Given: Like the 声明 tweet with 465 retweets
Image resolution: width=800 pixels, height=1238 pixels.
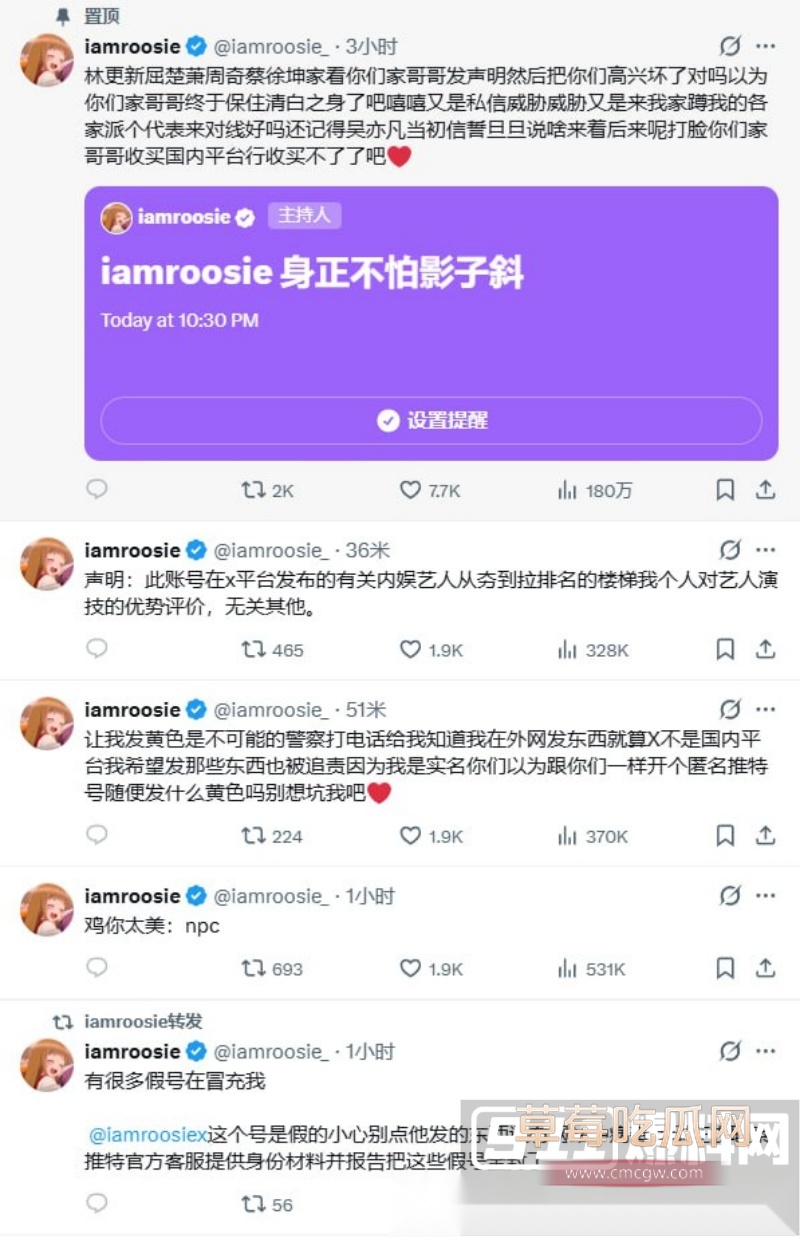Looking at the screenshot, I should click(431, 650).
